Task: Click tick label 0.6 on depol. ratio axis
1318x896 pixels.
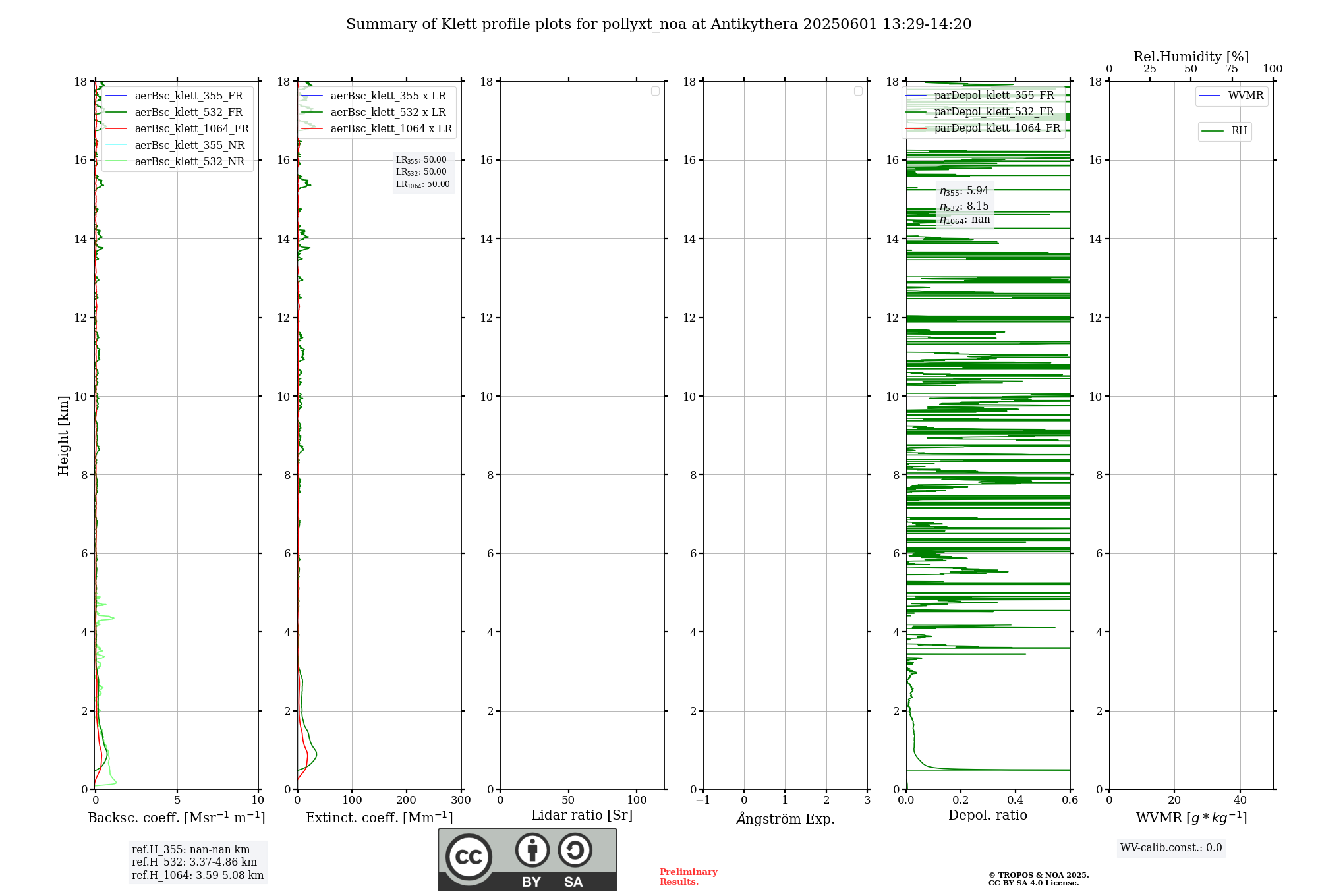Action: coord(1070,800)
